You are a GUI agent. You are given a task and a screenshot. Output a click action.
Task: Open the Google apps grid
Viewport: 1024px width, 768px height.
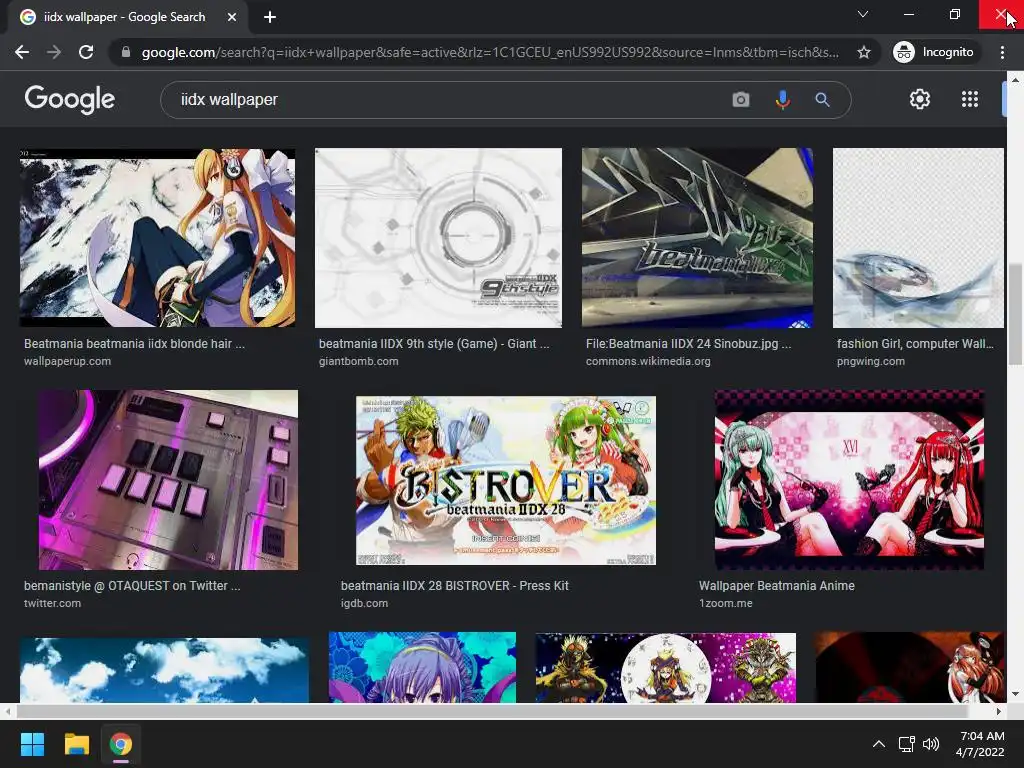970,99
